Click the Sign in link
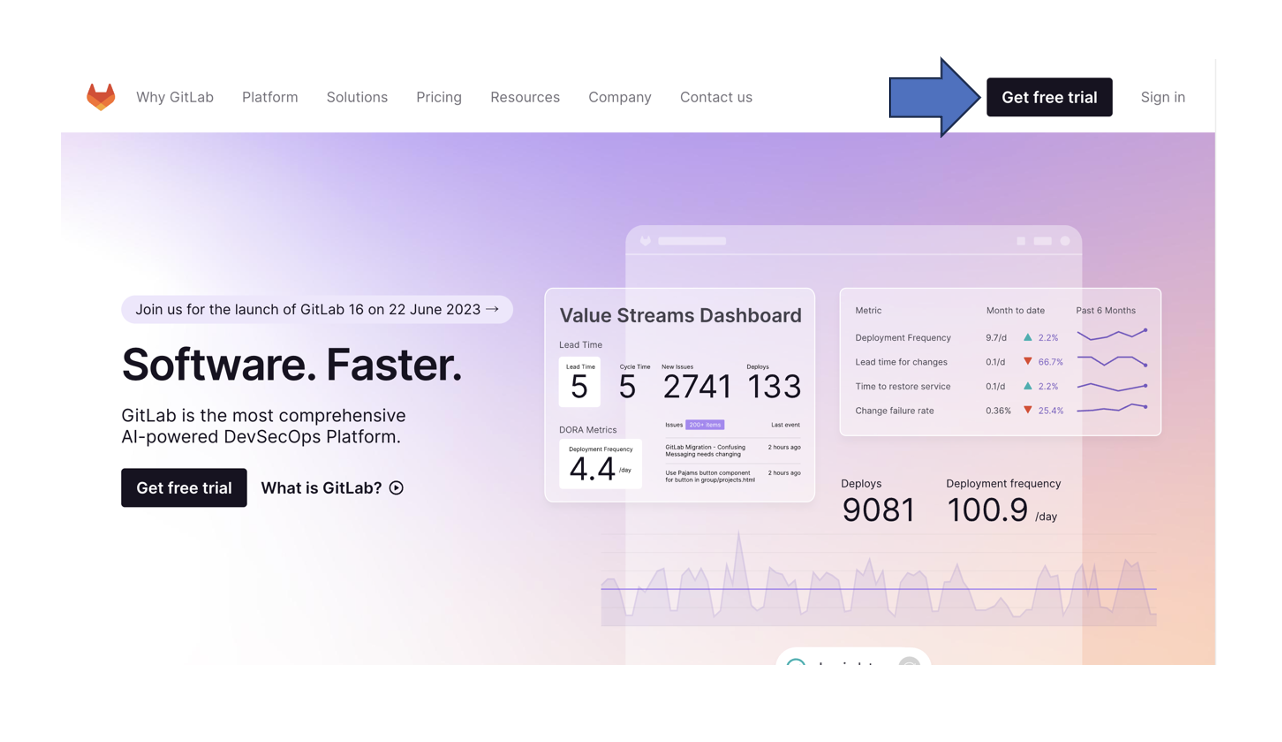 [1163, 97]
